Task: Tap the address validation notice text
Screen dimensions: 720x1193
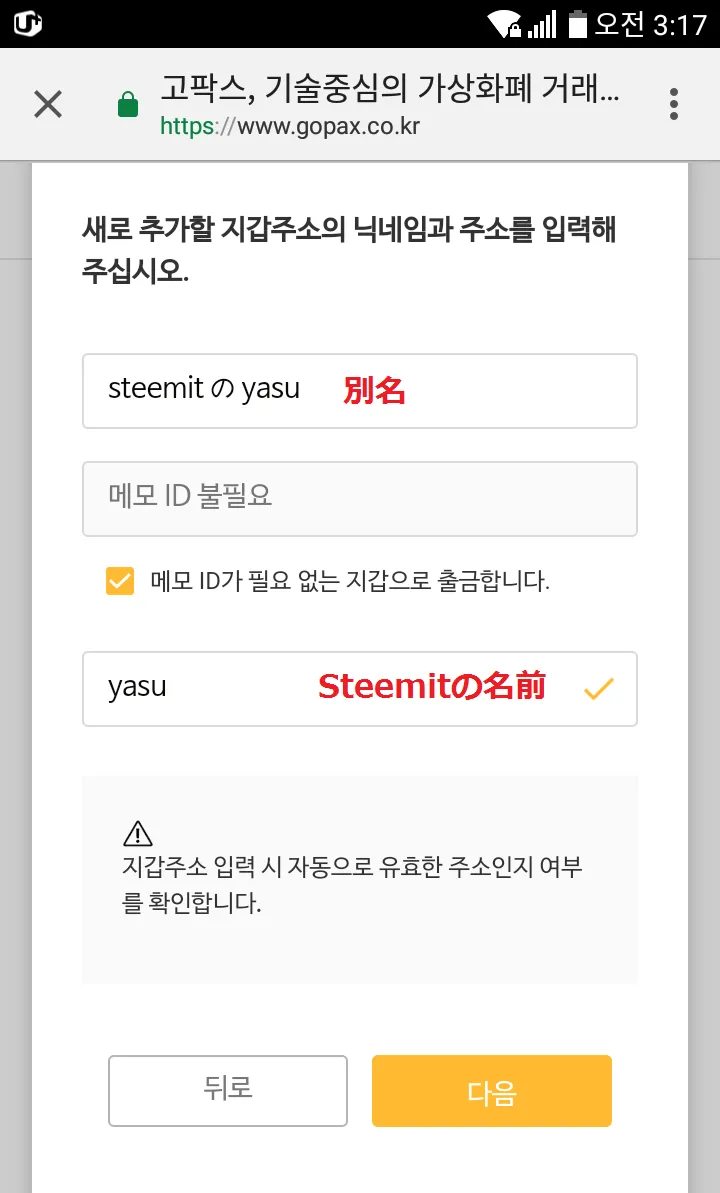Action: click(x=352, y=885)
